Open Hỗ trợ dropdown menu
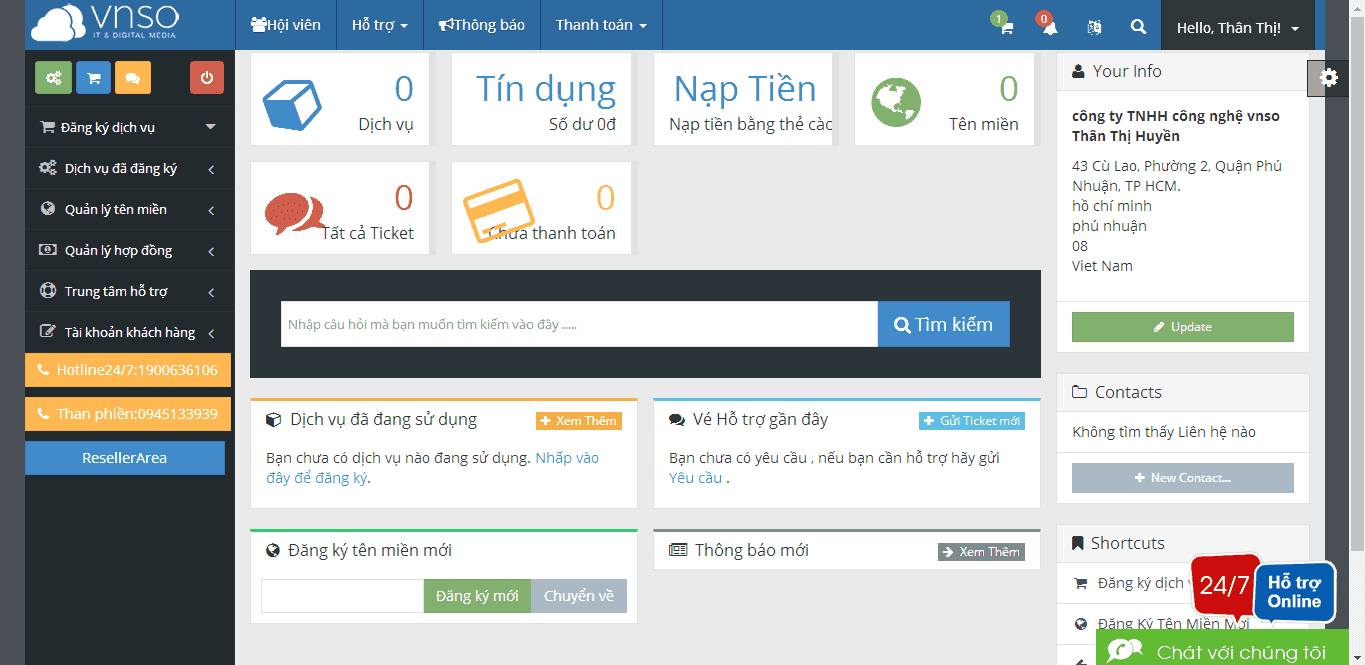 click(380, 25)
